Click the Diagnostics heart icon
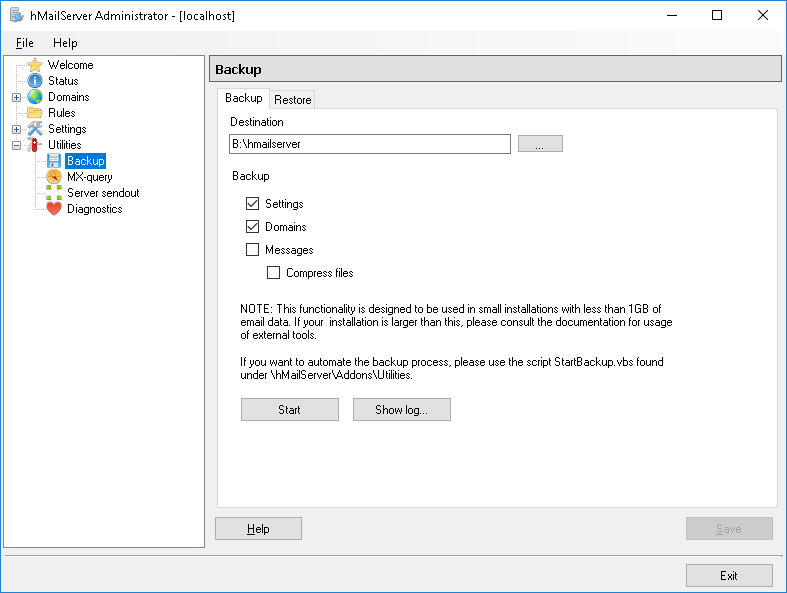 54,208
